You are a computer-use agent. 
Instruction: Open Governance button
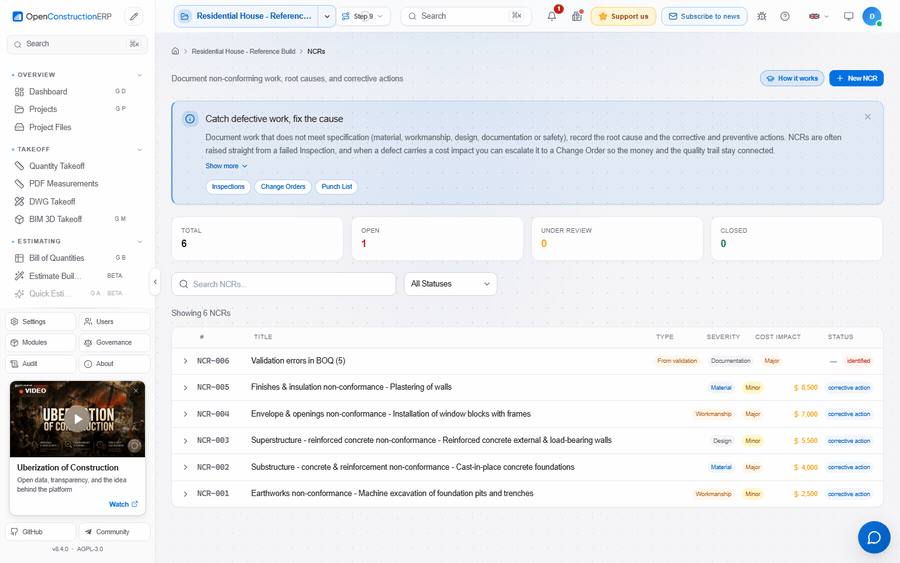point(114,343)
